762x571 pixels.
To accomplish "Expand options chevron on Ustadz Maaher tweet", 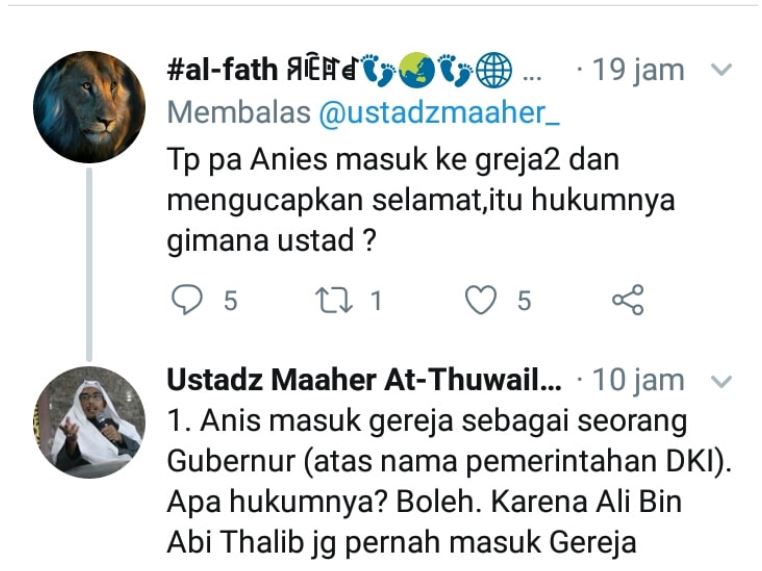I will [x=721, y=381].
